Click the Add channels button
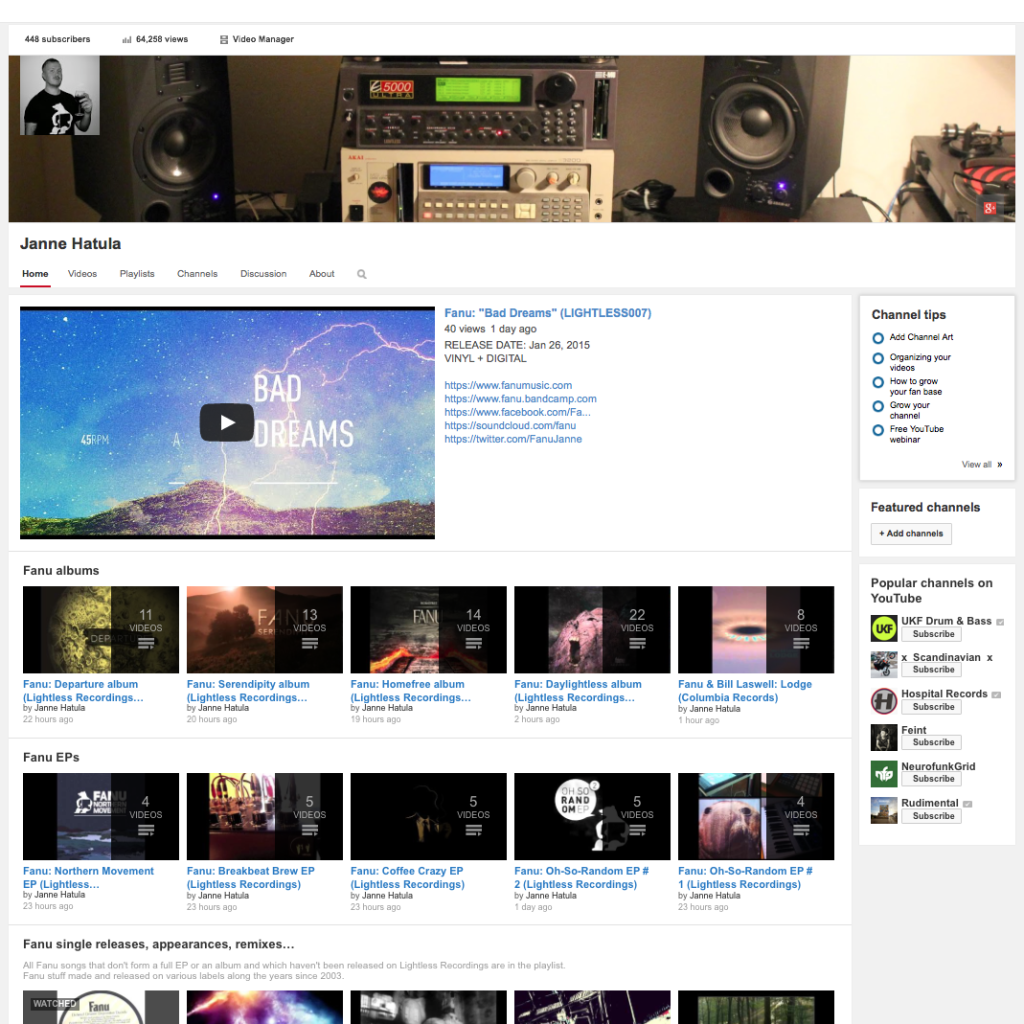The width and height of the screenshot is (1024, 1024). (x=911, y=534)
